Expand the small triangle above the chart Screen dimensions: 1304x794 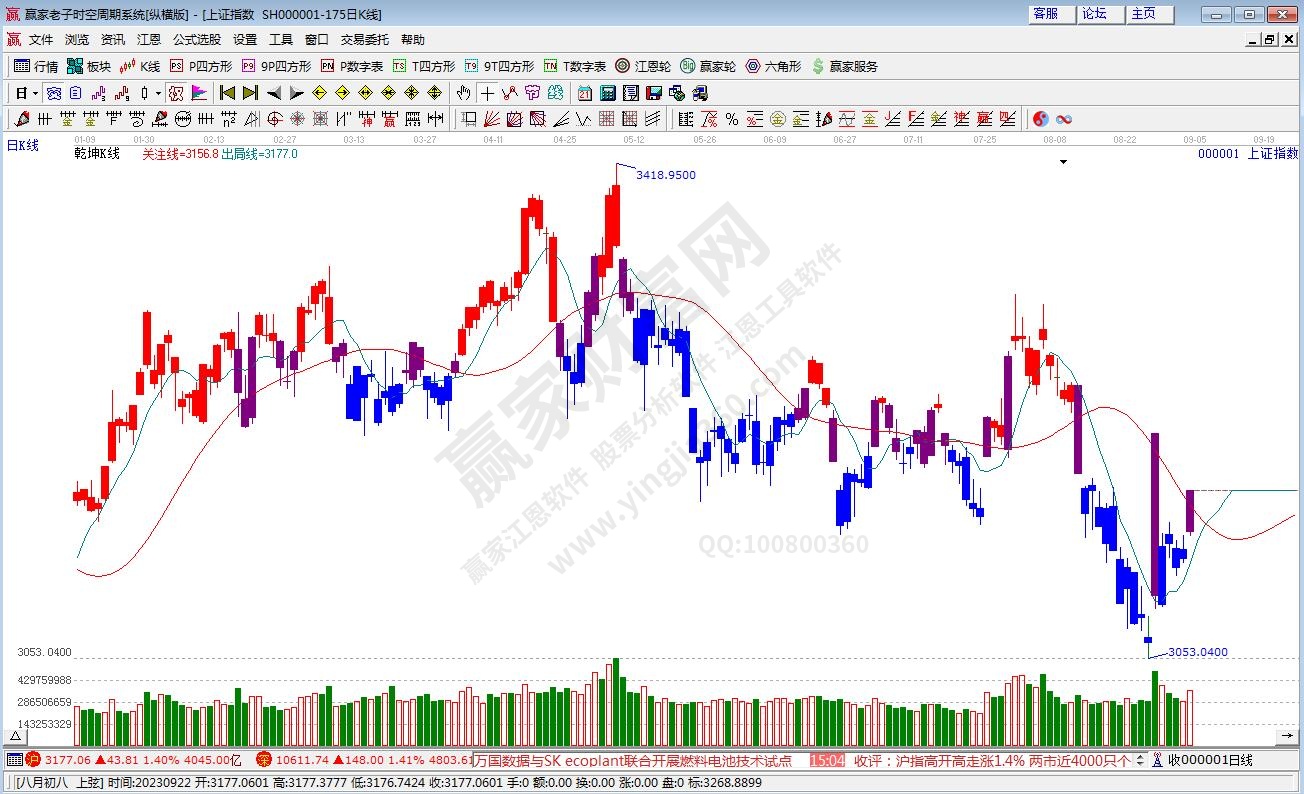pyautogui.click(x=1063, y=161)
